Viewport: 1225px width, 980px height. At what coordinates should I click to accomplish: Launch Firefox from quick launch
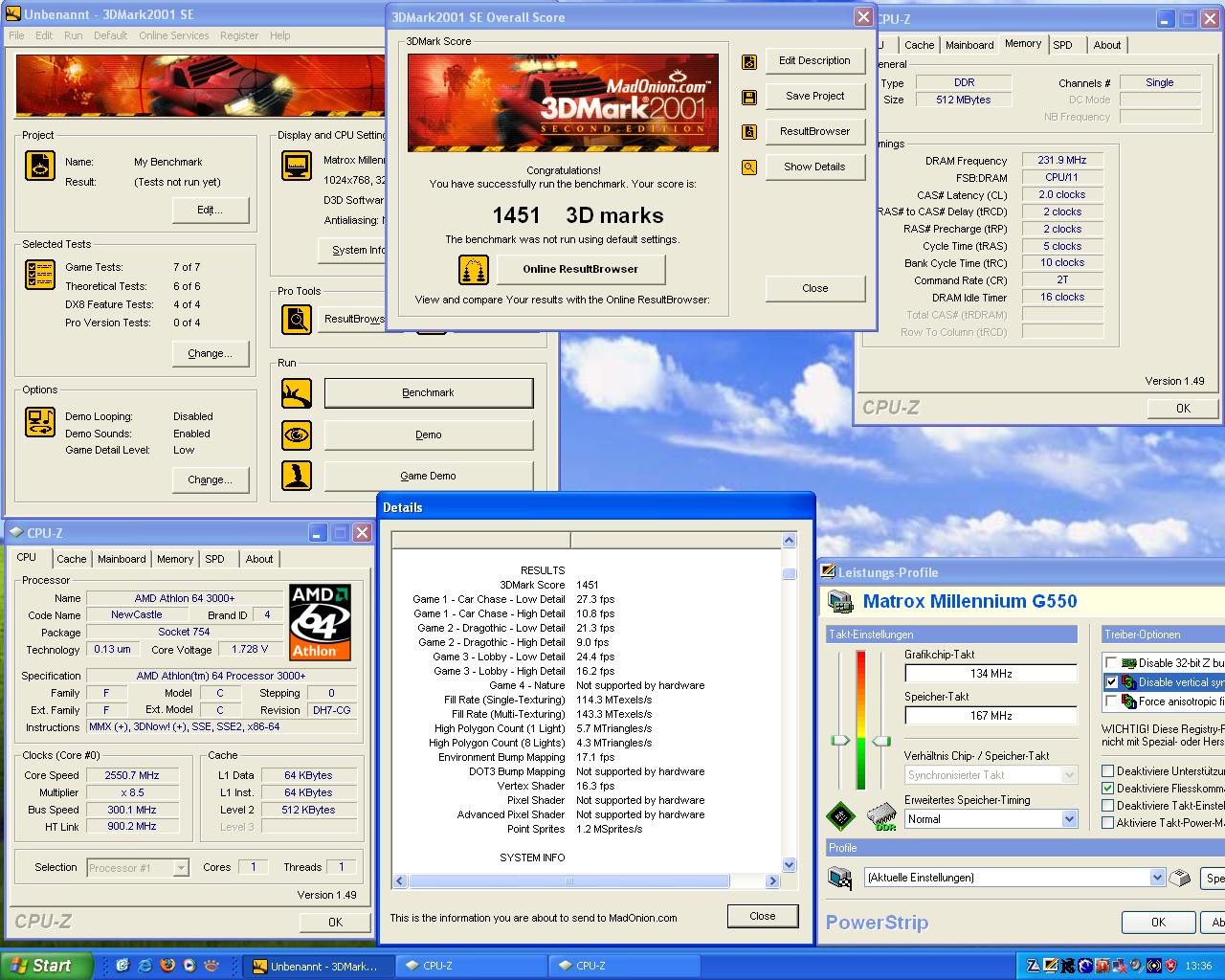(167, 966)
